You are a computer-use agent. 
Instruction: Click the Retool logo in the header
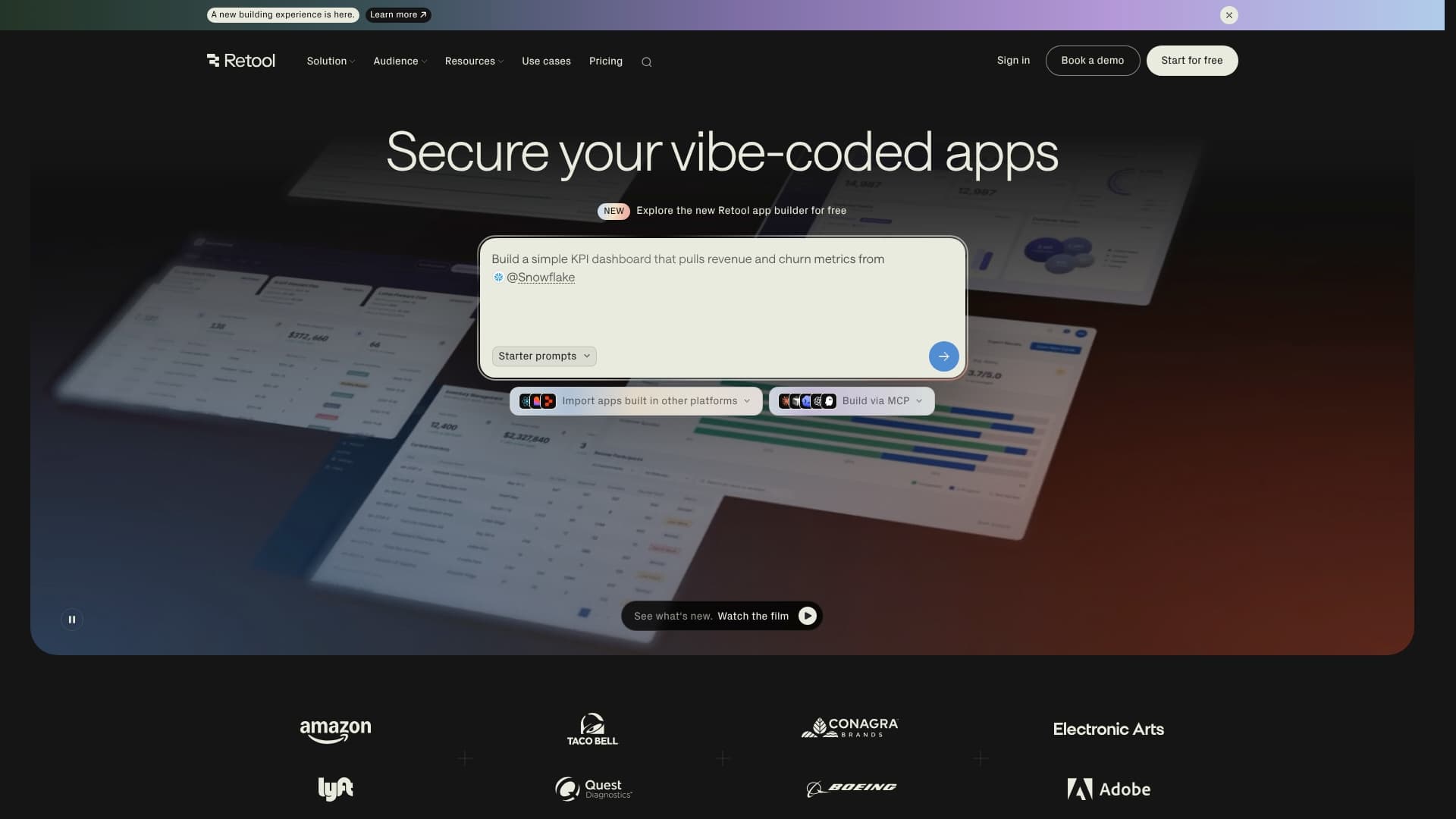(x=240, y=61)
